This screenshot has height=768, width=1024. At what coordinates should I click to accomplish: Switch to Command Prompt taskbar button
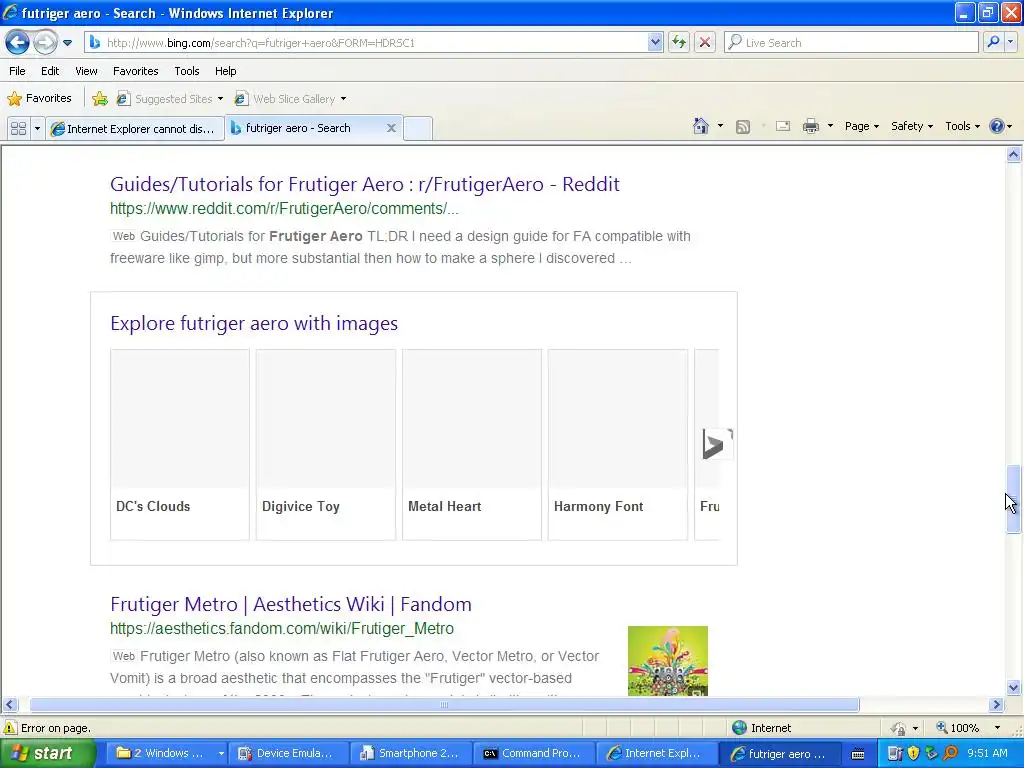click(533, 754)
